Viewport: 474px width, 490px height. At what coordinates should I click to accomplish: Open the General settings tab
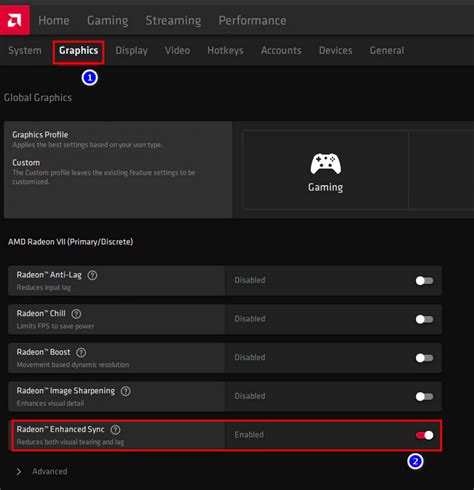[387, 51]
